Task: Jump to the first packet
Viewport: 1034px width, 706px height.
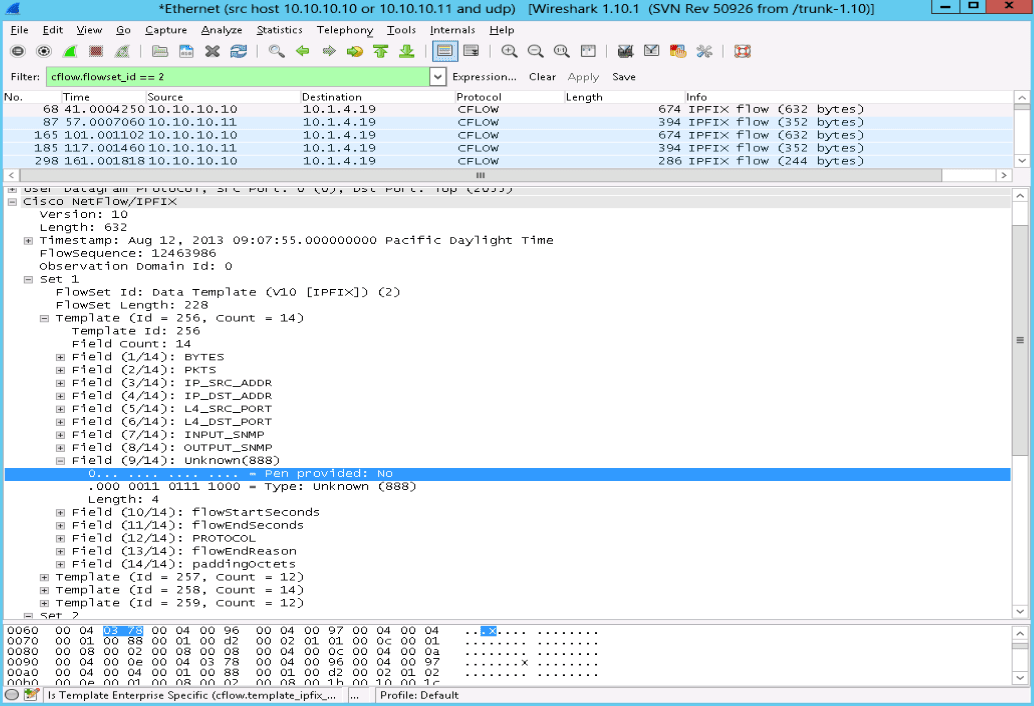Action: [380, 51]
